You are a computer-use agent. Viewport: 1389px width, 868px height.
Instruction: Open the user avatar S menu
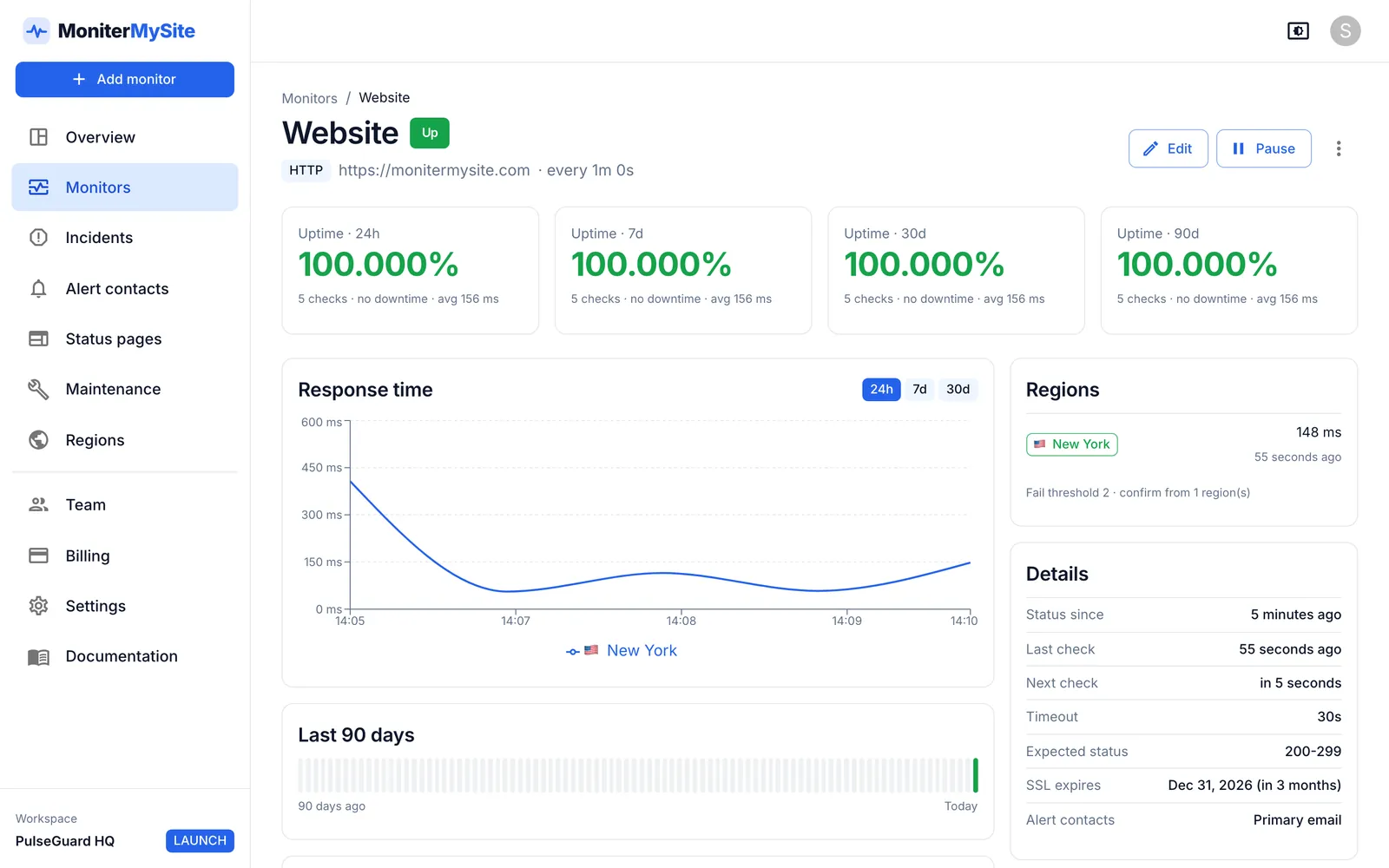click(x=1345, y=31)
